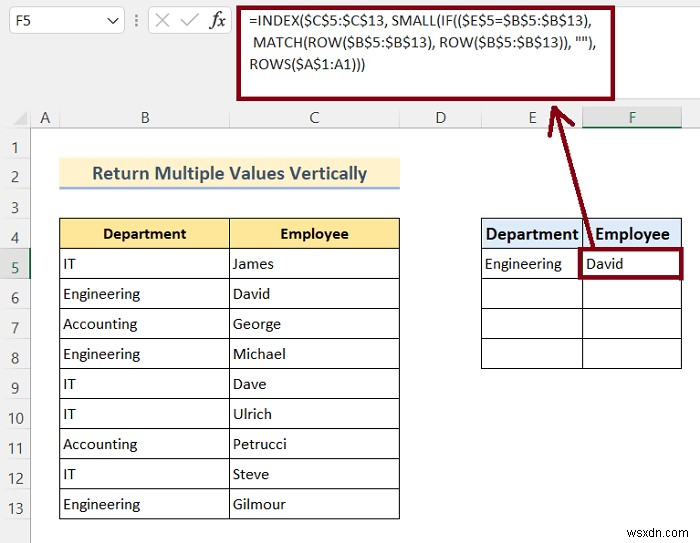The image size is (700, 543).
Task: Select cell with employee George
Action: (x=314, y=324)
